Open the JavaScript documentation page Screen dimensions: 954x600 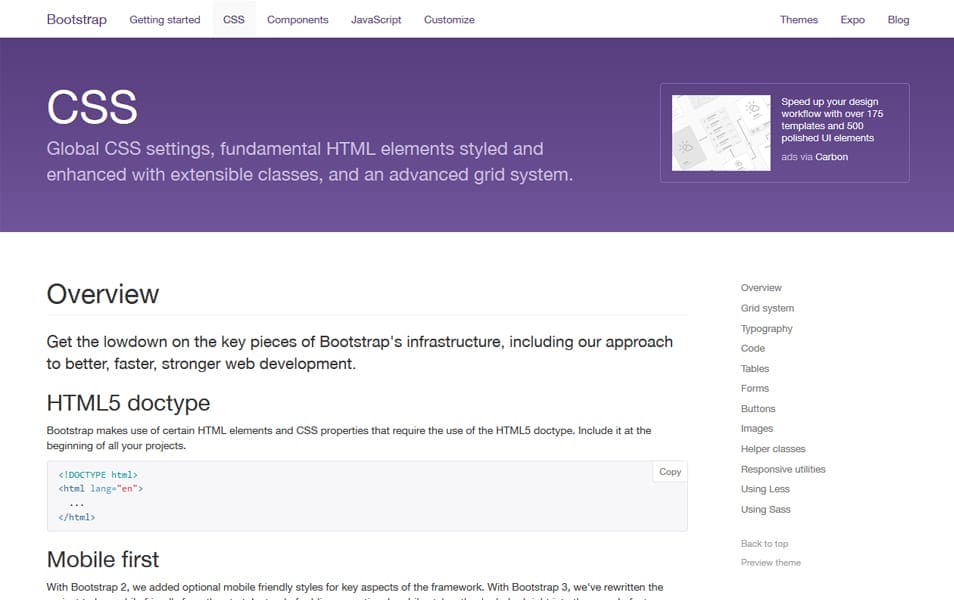pos(376,19)
